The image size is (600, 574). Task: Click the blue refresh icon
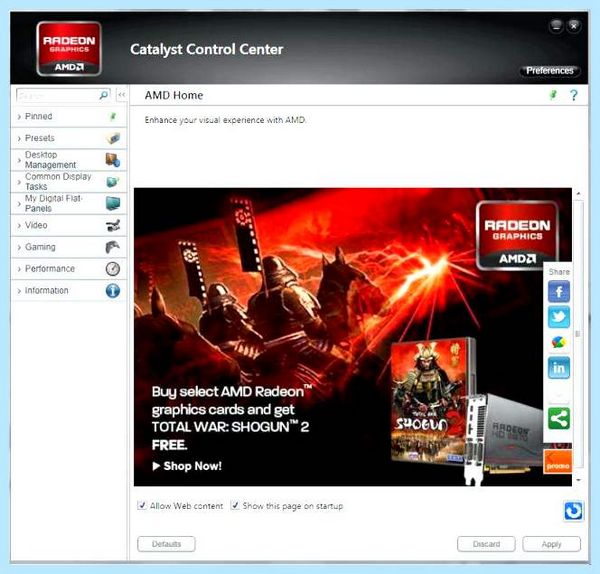(573, 510)
